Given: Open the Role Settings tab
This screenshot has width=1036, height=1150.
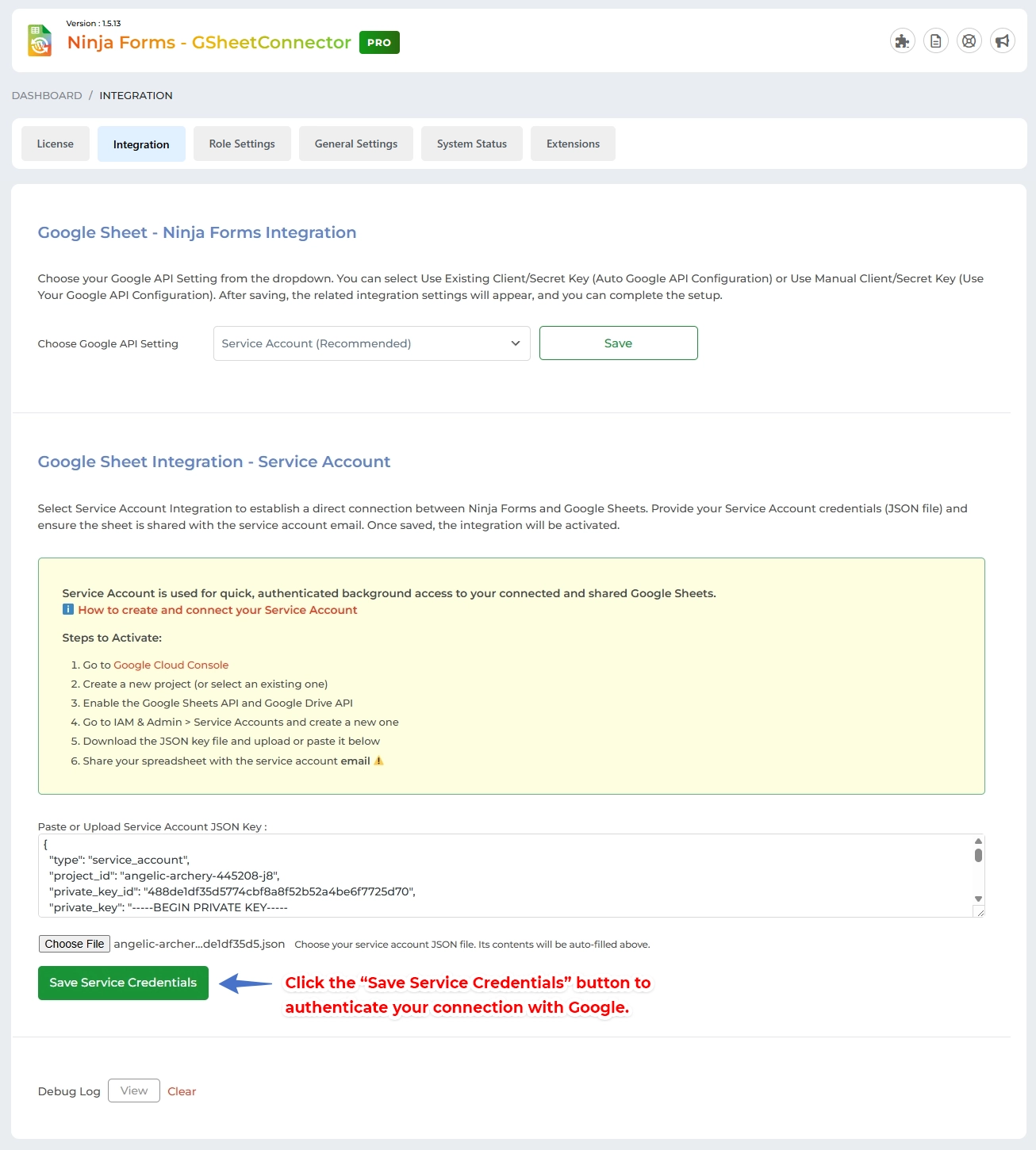Looking at the screenshot, I should pos(242,144).
